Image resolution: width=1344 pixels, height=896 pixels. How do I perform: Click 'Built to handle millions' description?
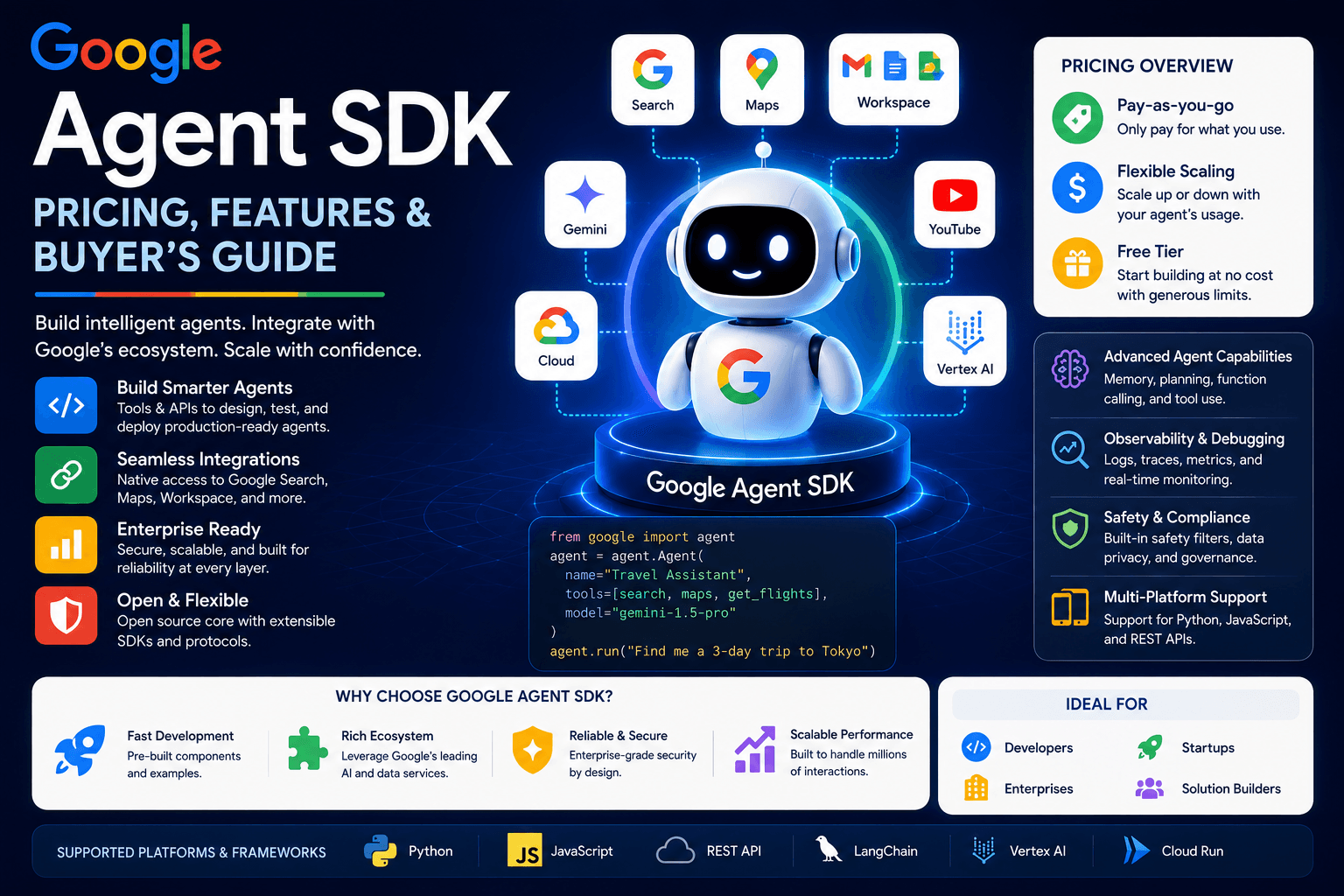tap(848, 763)
